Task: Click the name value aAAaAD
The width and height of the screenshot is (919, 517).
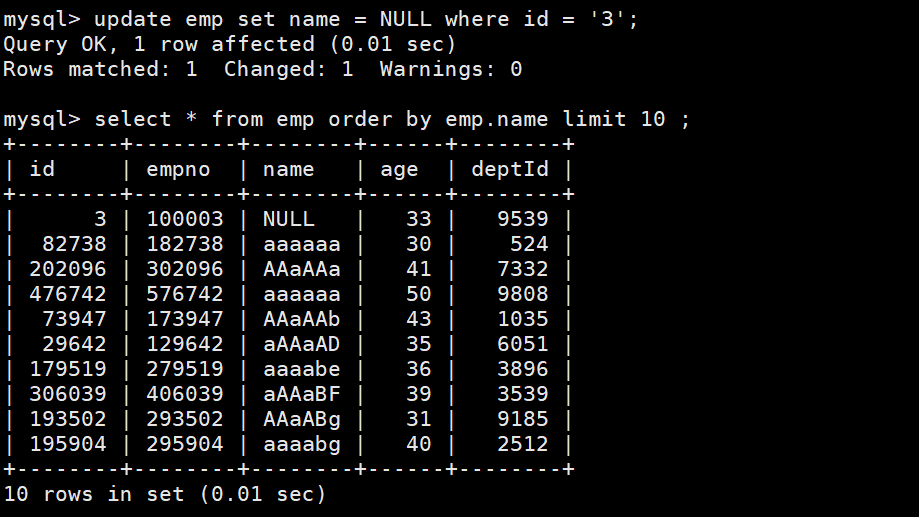Action: pyautogui.click(x=301, y=344)
